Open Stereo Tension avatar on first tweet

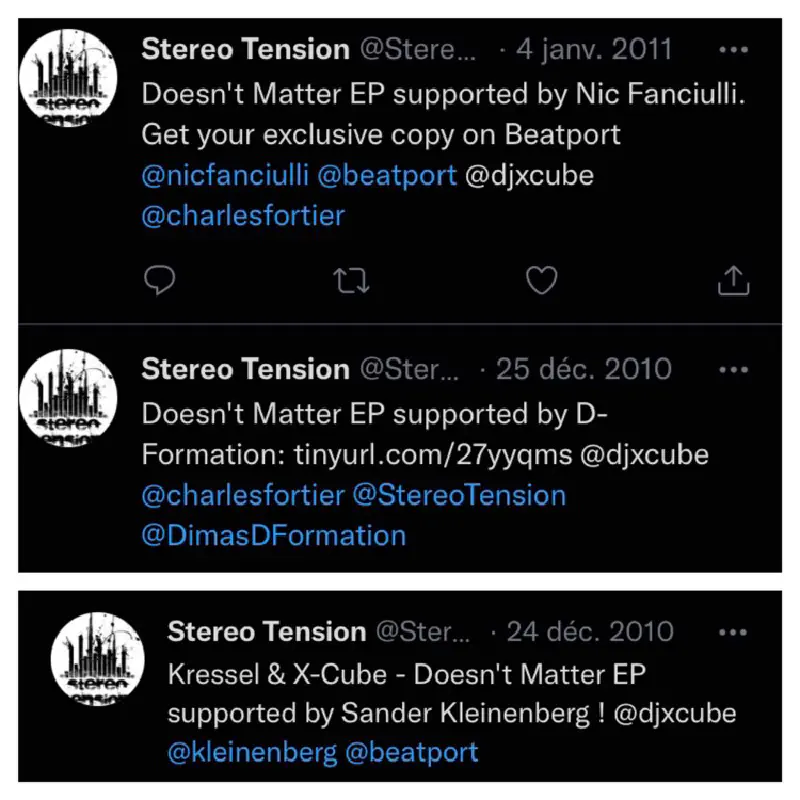coord(68,78)
